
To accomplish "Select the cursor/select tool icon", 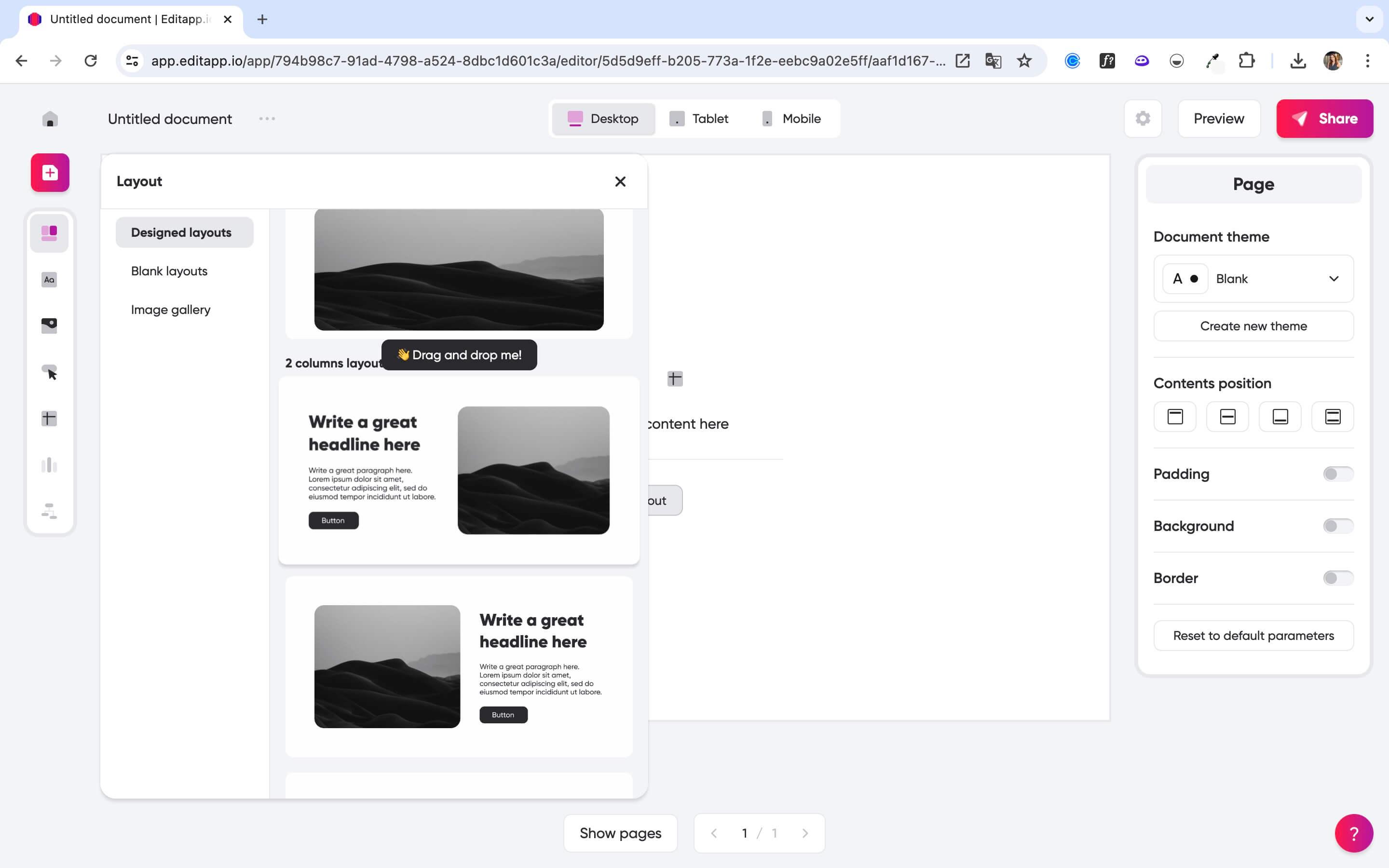I will coord(50,372).
